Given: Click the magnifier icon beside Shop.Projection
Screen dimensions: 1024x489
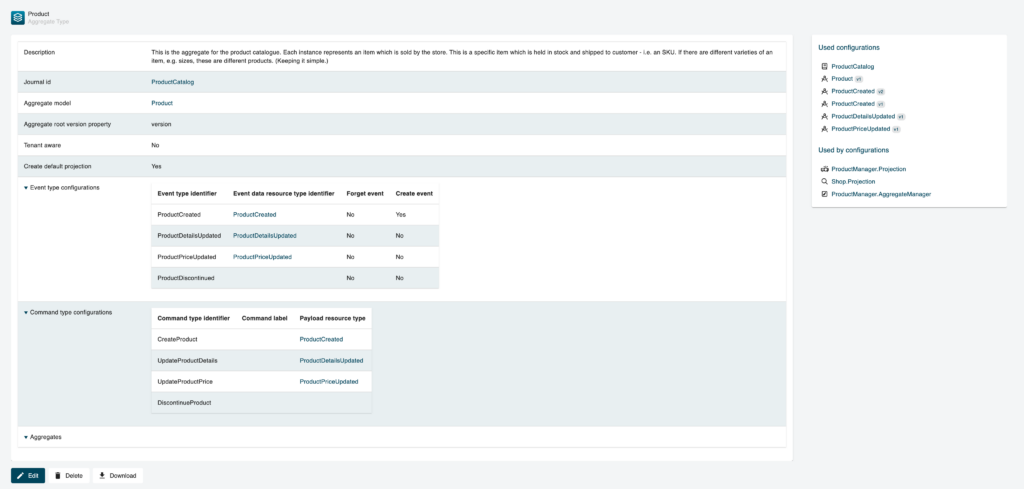Looking at the screenshot, I should (x=824, y=182).
